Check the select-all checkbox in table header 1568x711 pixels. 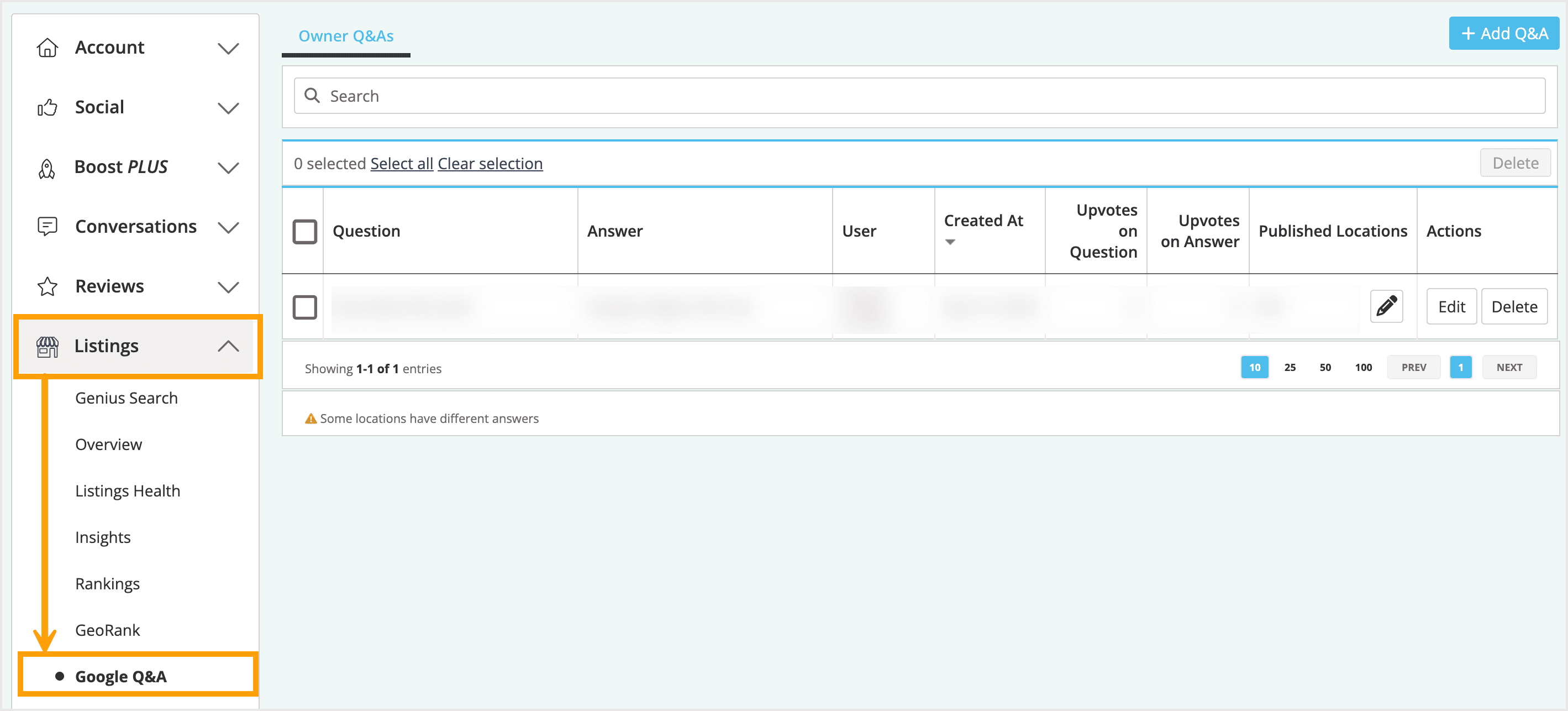304,232
